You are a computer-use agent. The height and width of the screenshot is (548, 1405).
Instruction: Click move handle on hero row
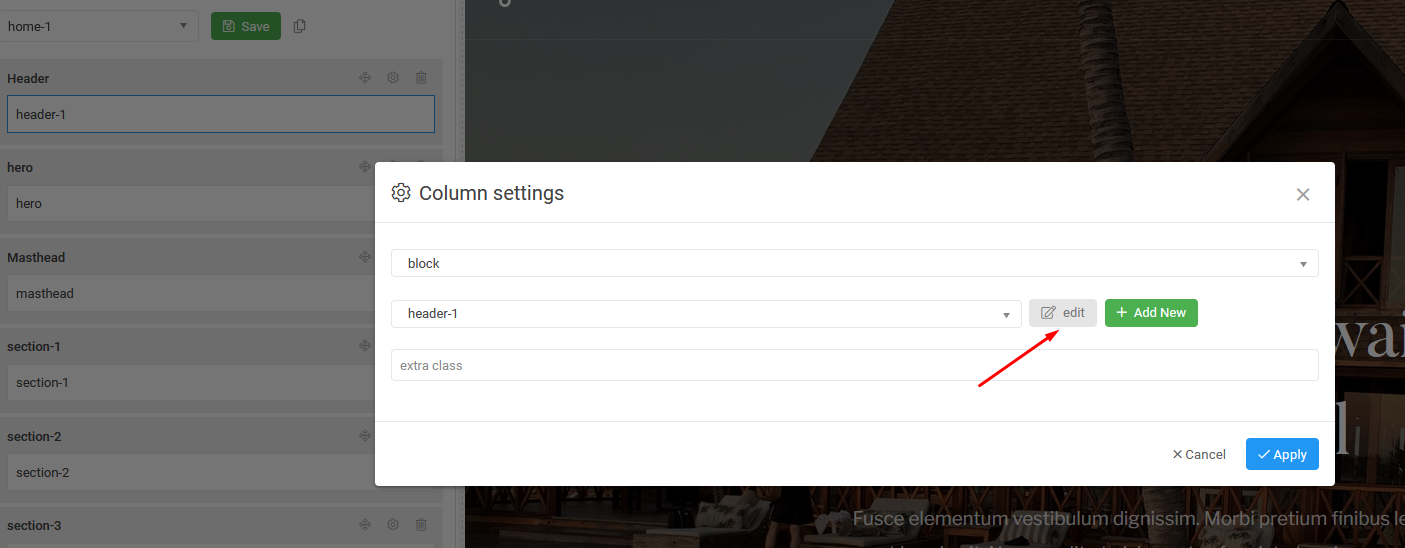(365, 167)
